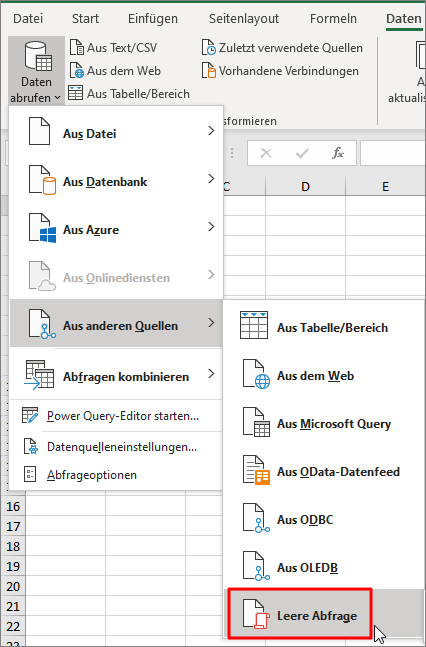
Task: Click Power Query-Editor starten... text
Action: click(x=123, y=416)
